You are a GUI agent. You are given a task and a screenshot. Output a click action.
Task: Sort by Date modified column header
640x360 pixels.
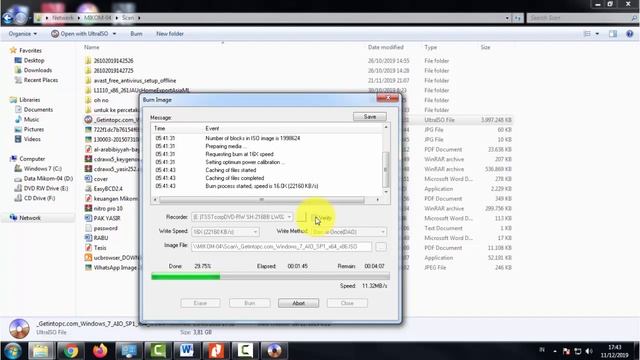pyautogui.click(x=386, y=47)
